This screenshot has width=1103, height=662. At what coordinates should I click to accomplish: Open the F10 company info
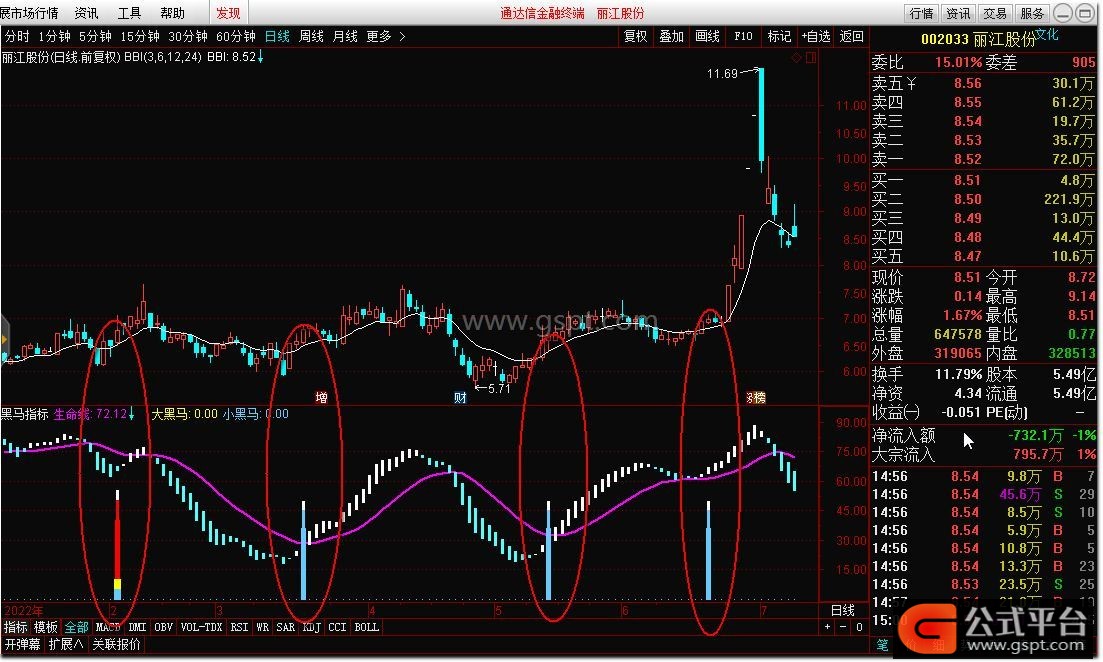(x=744, y=36)
